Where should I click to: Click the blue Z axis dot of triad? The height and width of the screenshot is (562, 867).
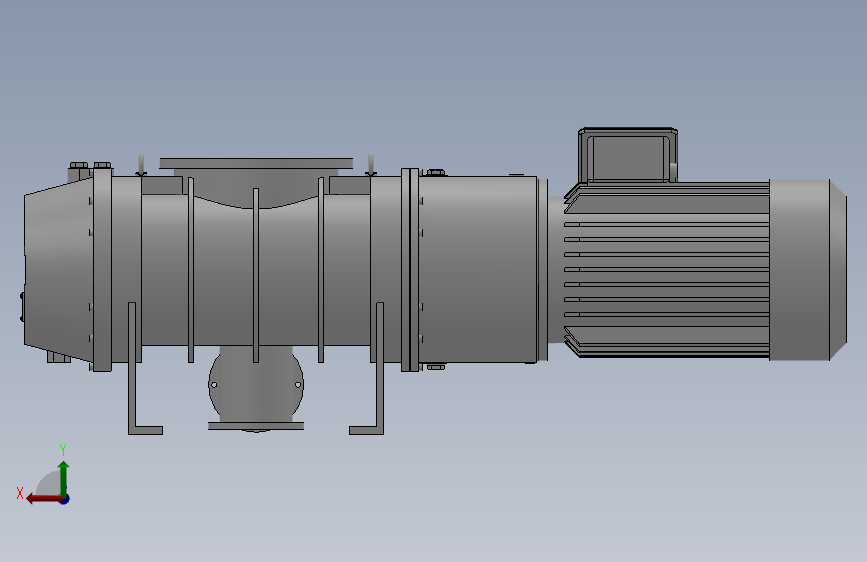coord(65,499)
